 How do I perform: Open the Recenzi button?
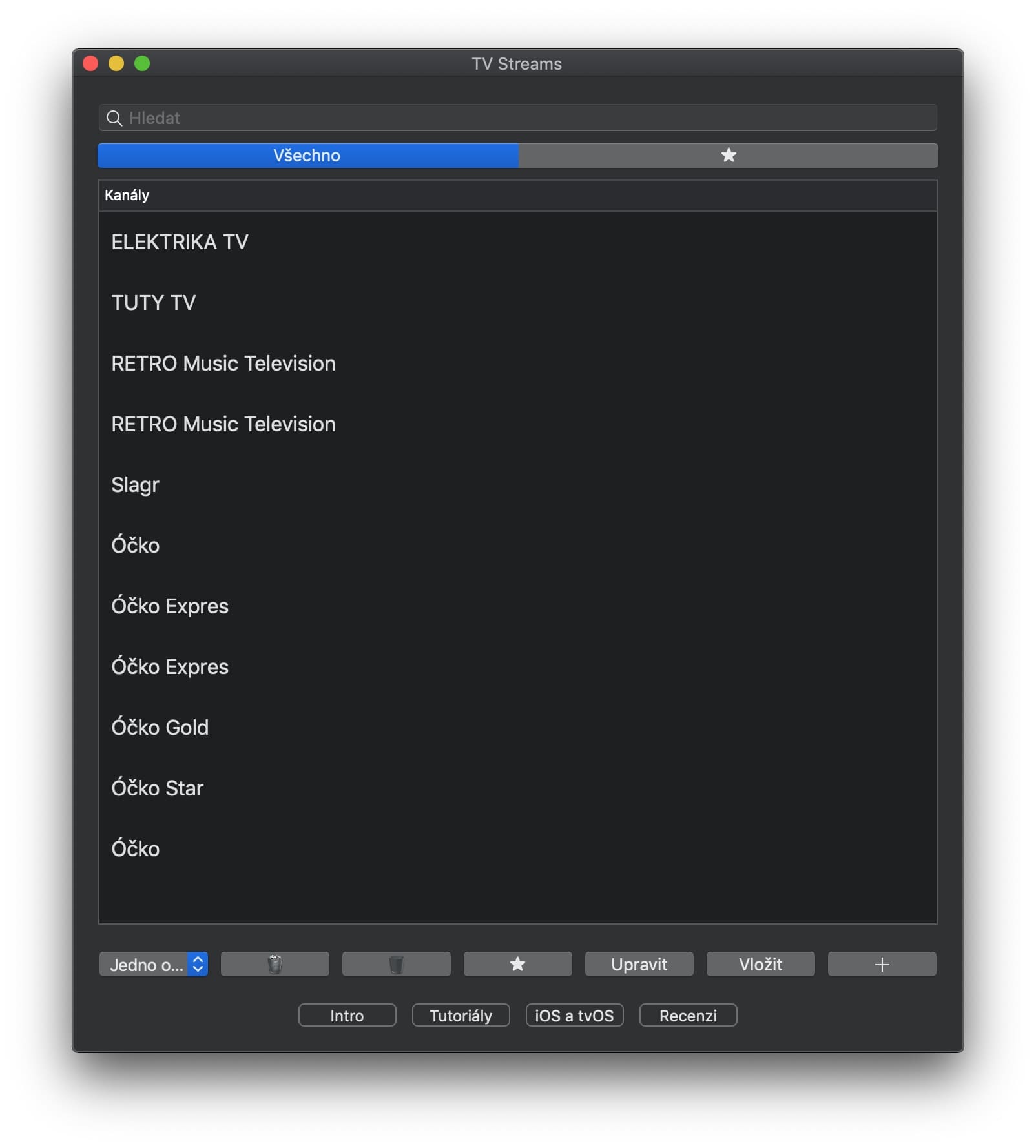(688, 1015)
